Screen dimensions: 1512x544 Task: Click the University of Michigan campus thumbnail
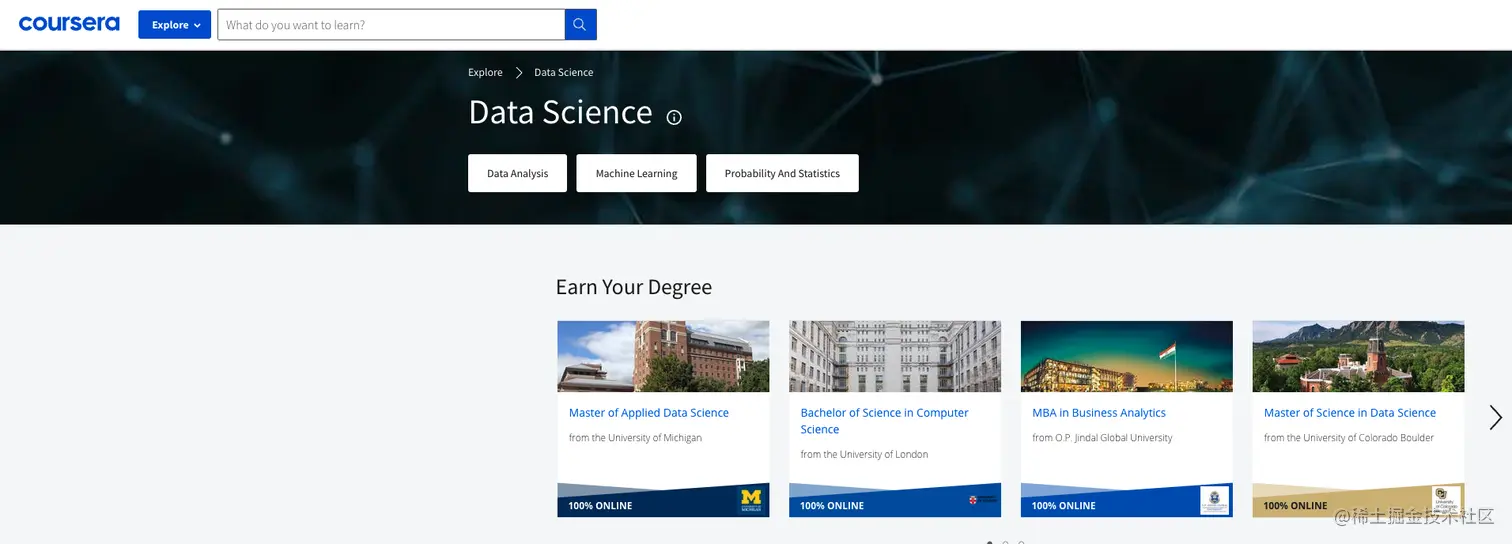click(663, 356)
